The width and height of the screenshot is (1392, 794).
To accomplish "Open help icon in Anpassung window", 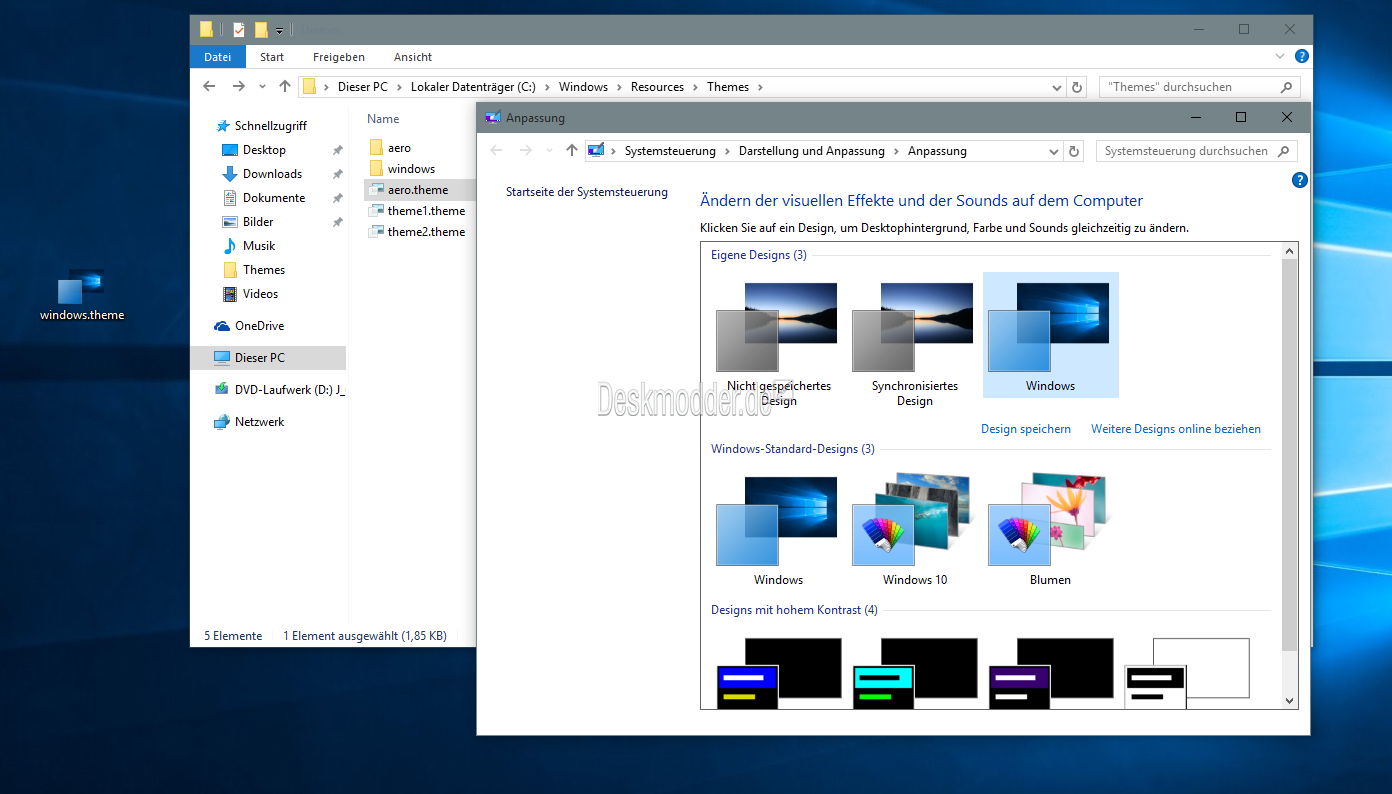I will click(x=1300, y=180).
